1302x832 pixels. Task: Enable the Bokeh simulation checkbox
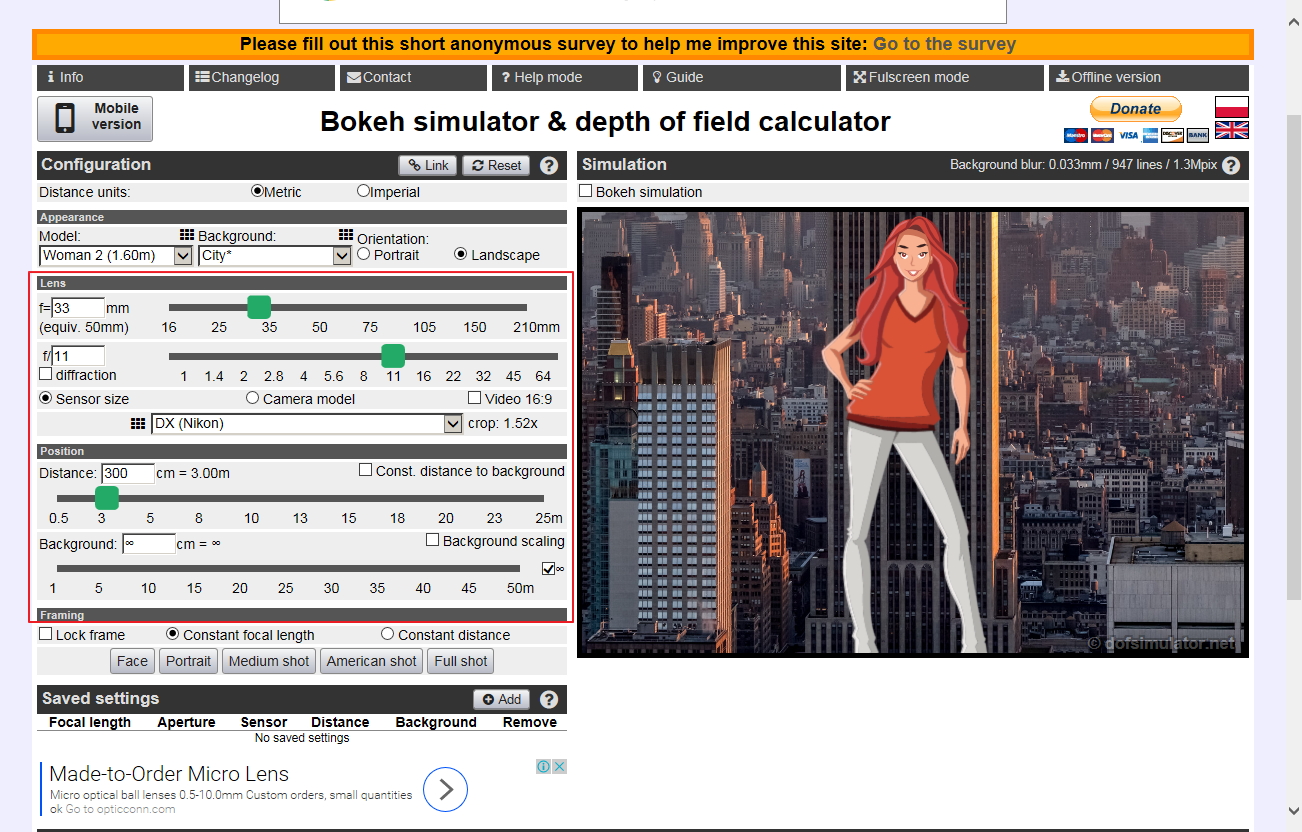coord(587,191)
